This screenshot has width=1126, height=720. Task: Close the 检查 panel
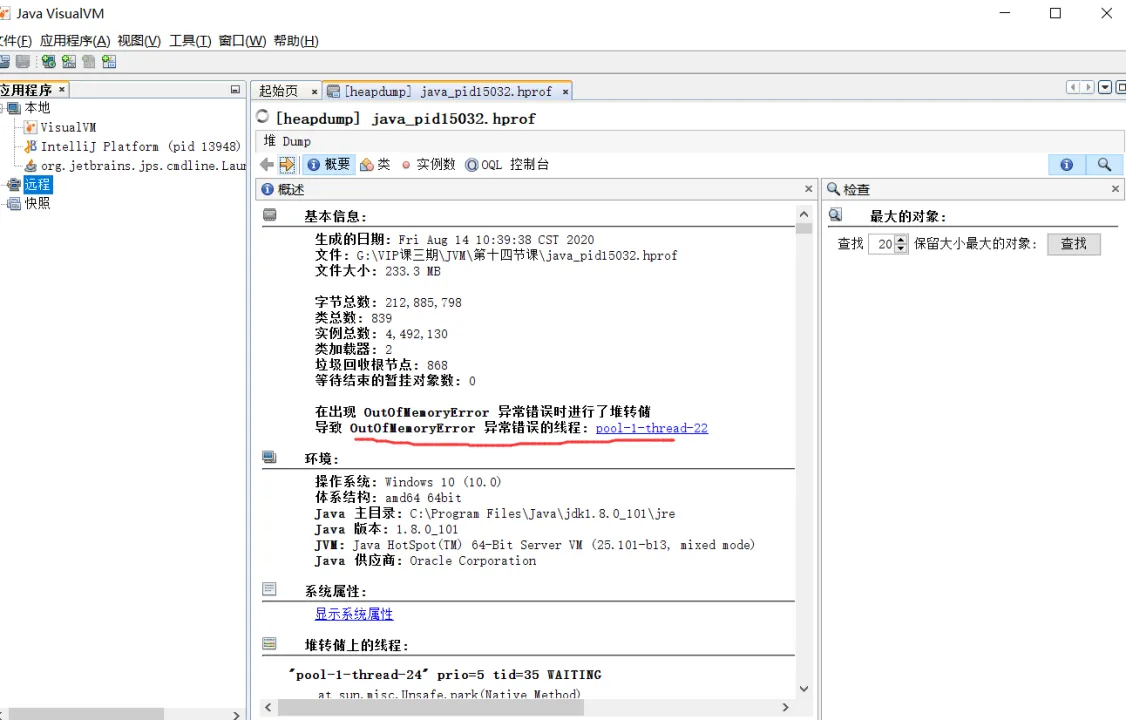(1115, 189)
